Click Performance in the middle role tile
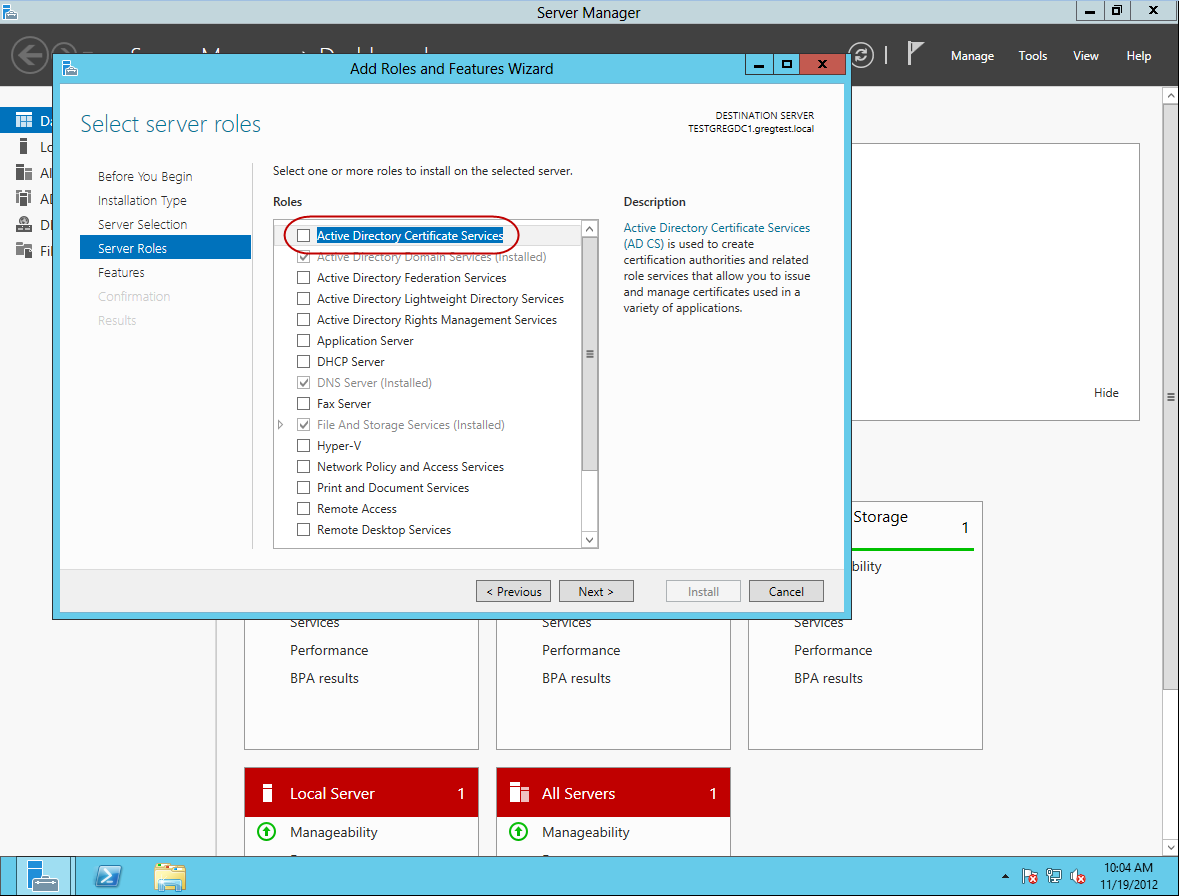The width and height of the screenshot is (1179, 896). tap(581, 650)
